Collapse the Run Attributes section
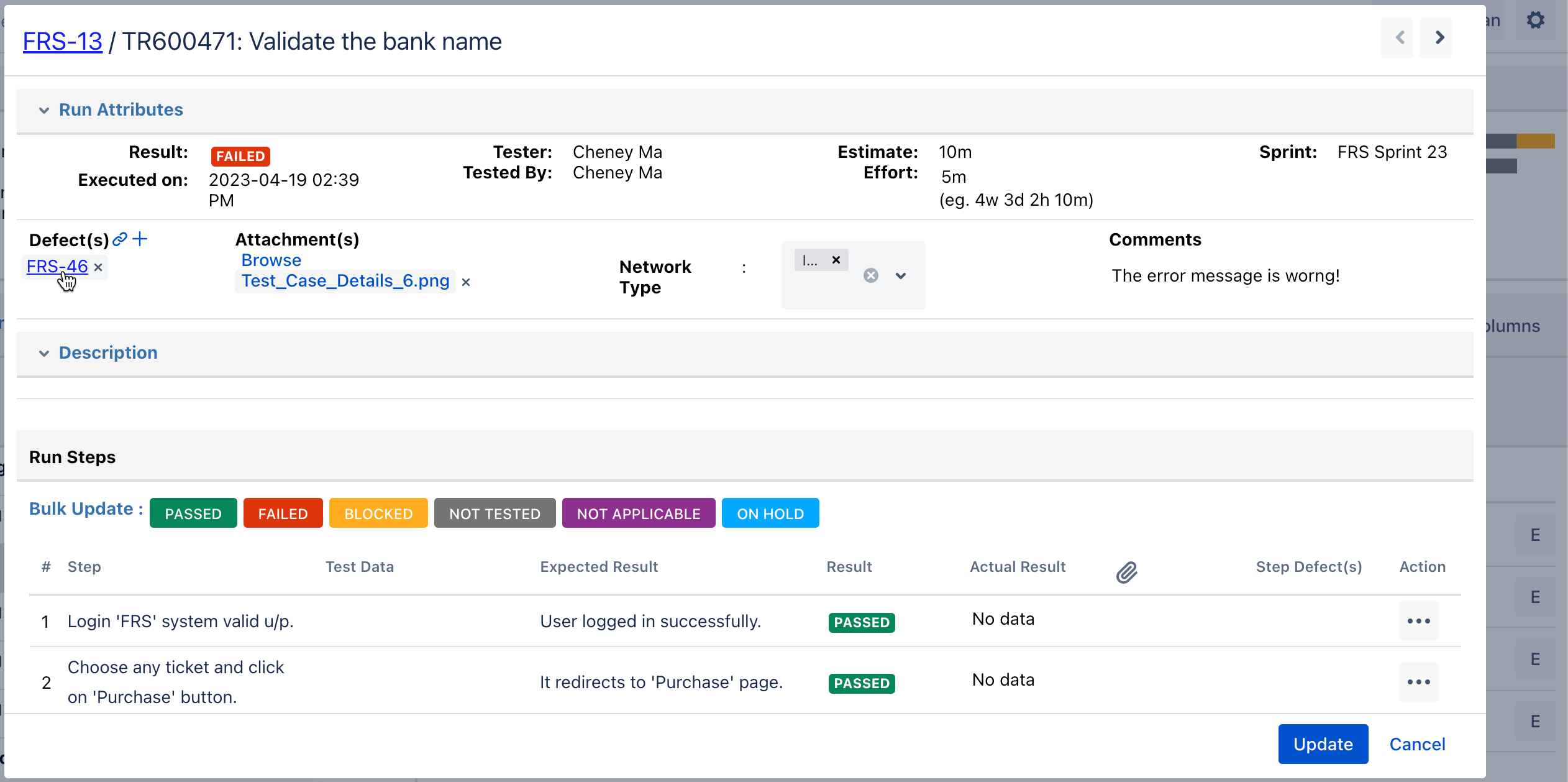The image size is (1568, 782). pyautogui.click(x=44, y=110)
